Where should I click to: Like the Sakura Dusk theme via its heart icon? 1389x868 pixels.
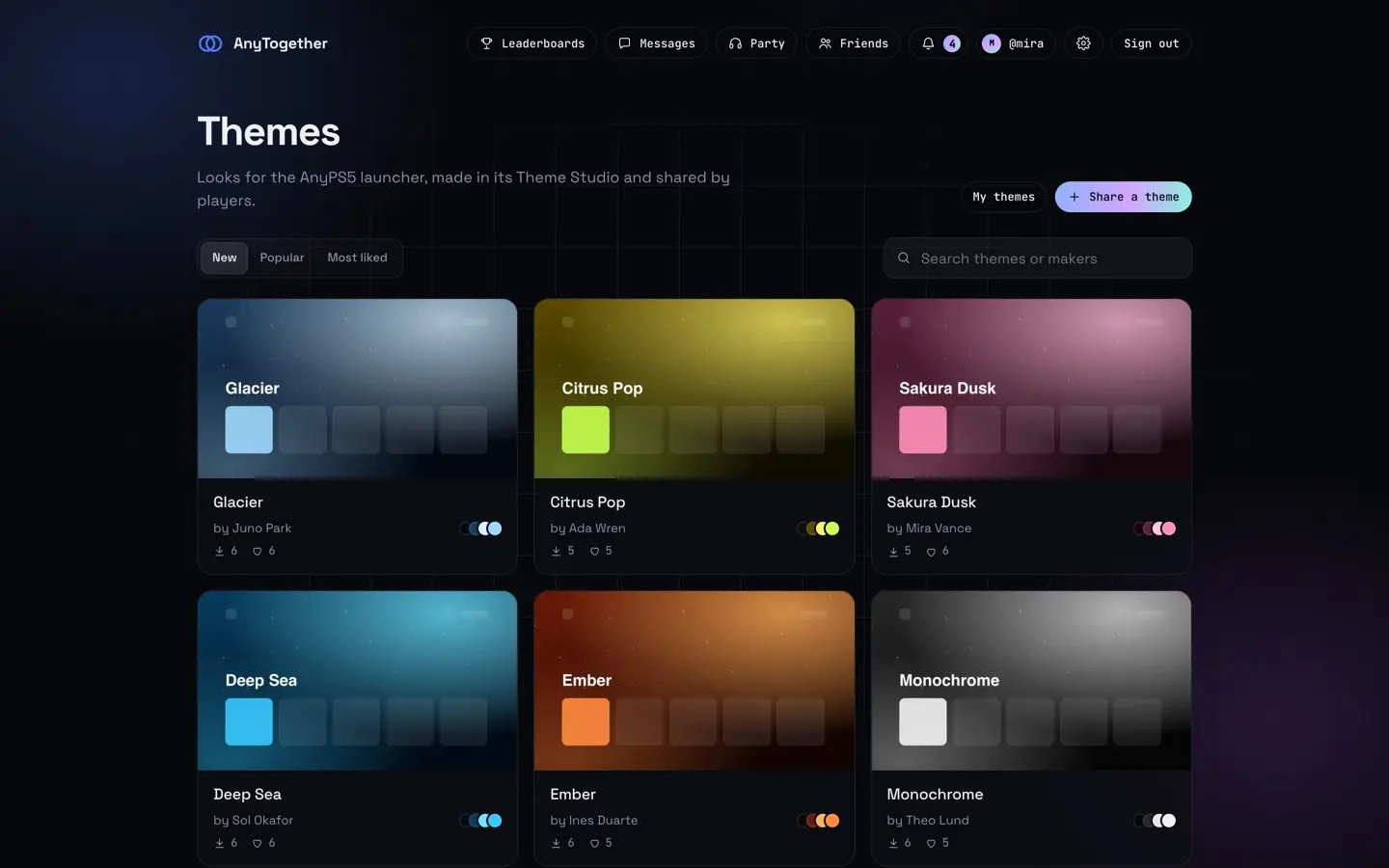[931, 552]
